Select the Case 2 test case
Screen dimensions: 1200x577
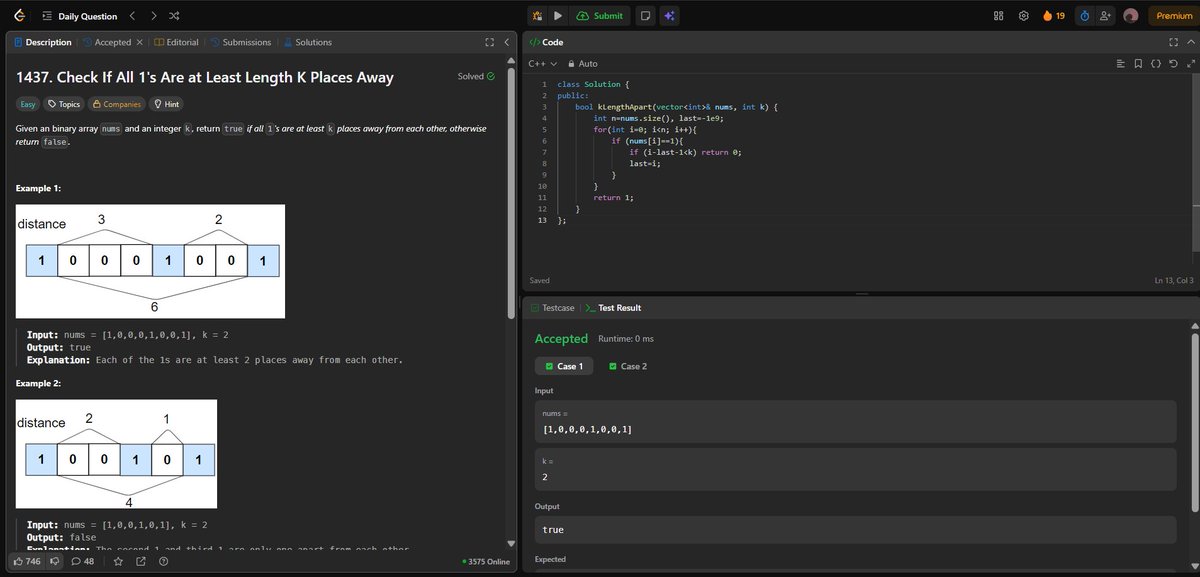(x=628, y=366)
